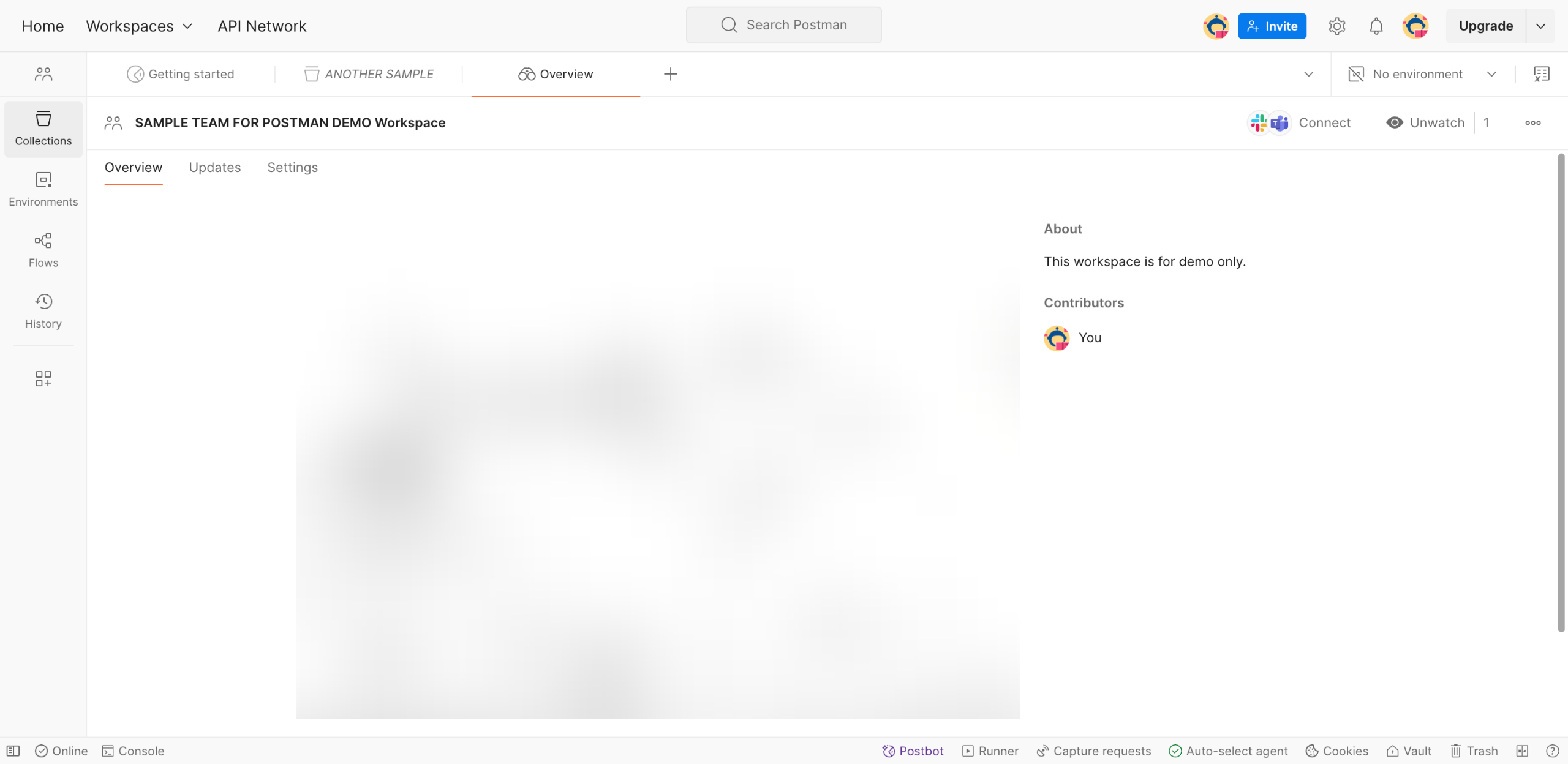Screen dimensions: 1568x764
Task: Toggle the sidebar hide icon in the status bar
Action: (13, 751)
